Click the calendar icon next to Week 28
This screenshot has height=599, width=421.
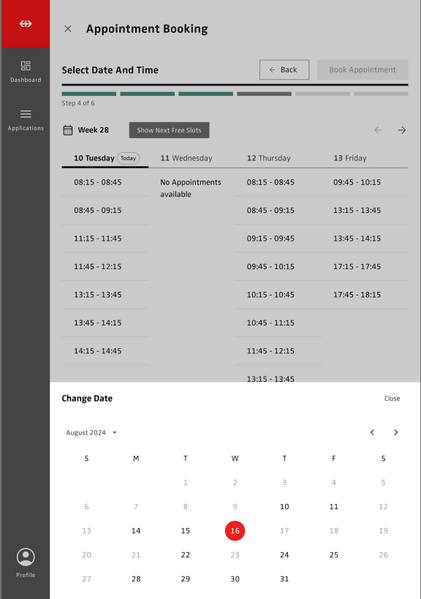click(x=68, y=130)
